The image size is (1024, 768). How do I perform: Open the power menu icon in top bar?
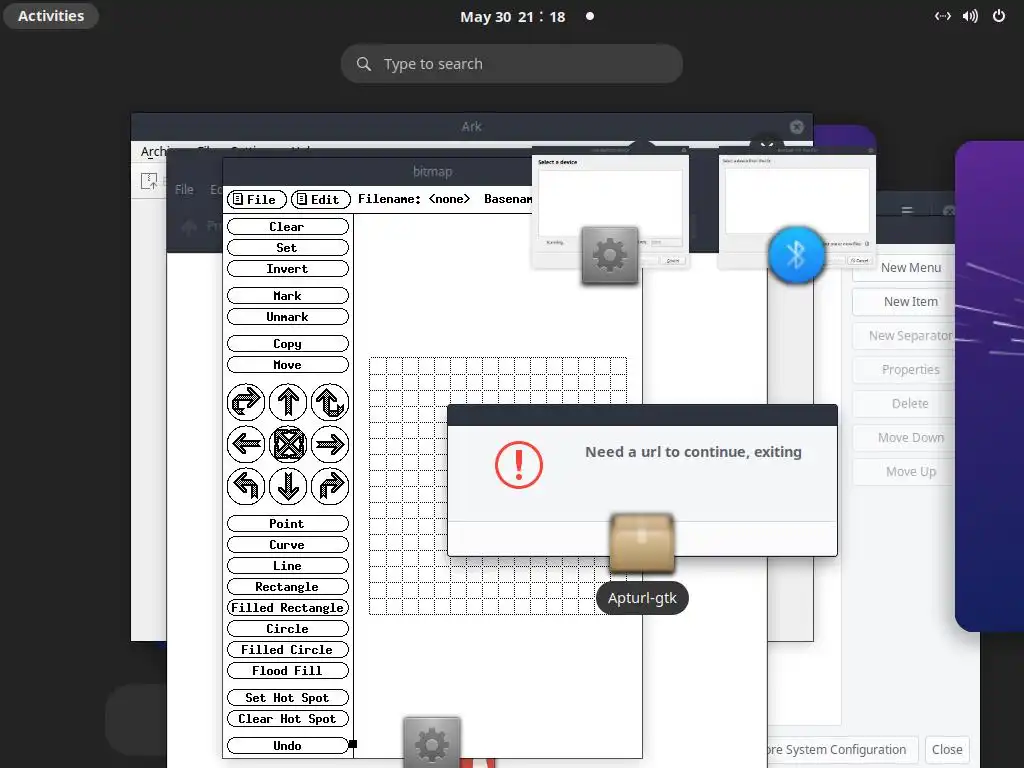tap(999, 16)
